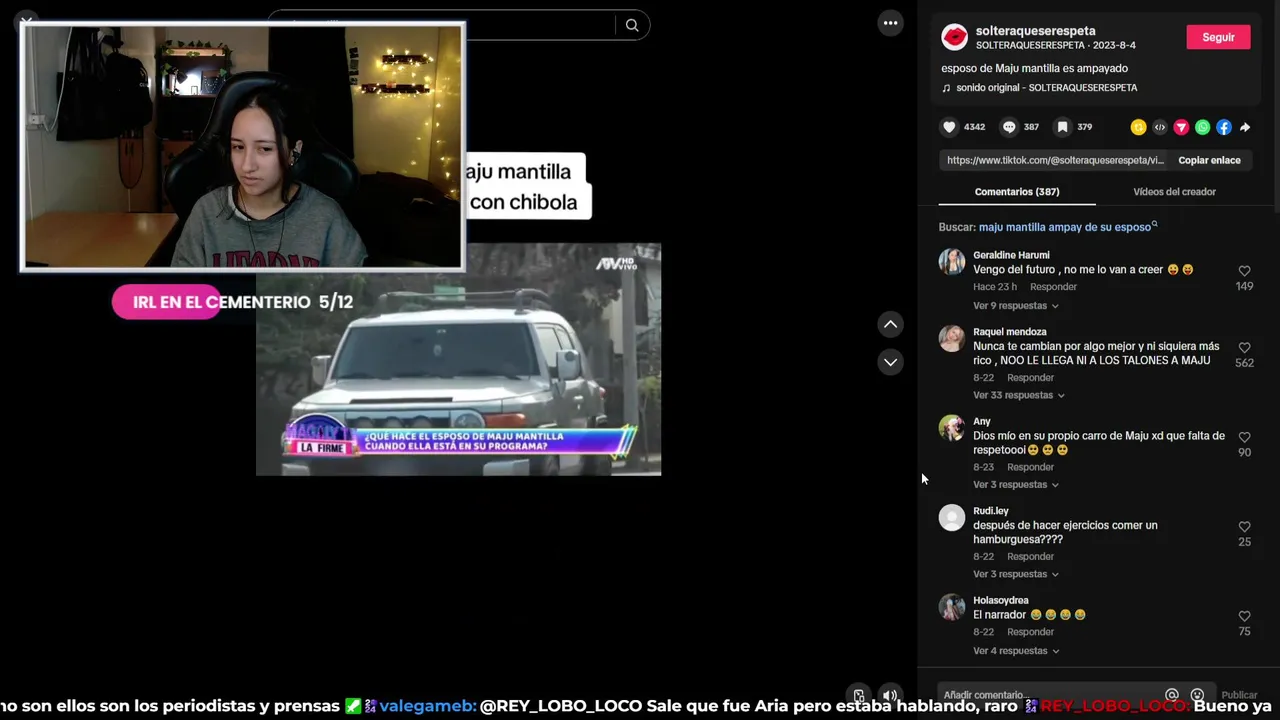Viewport: 1280px width, 720px height.
Task: Open solteraqueserespeta profile name
Action: 1035,31
